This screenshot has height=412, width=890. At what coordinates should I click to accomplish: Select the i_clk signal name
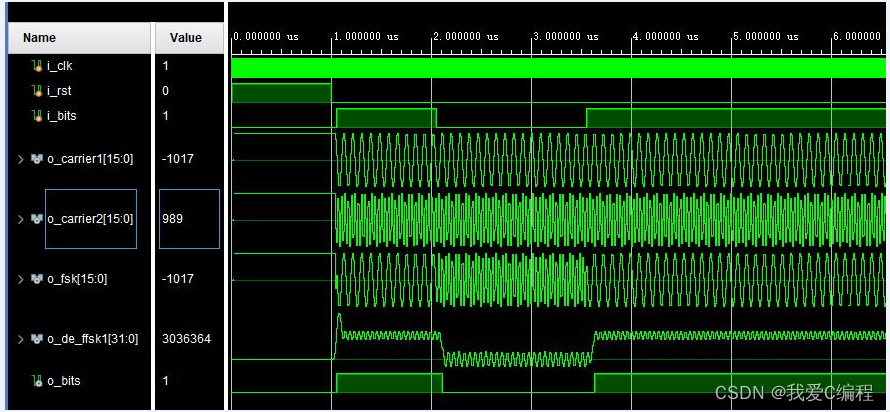click(x=60, y=66)
